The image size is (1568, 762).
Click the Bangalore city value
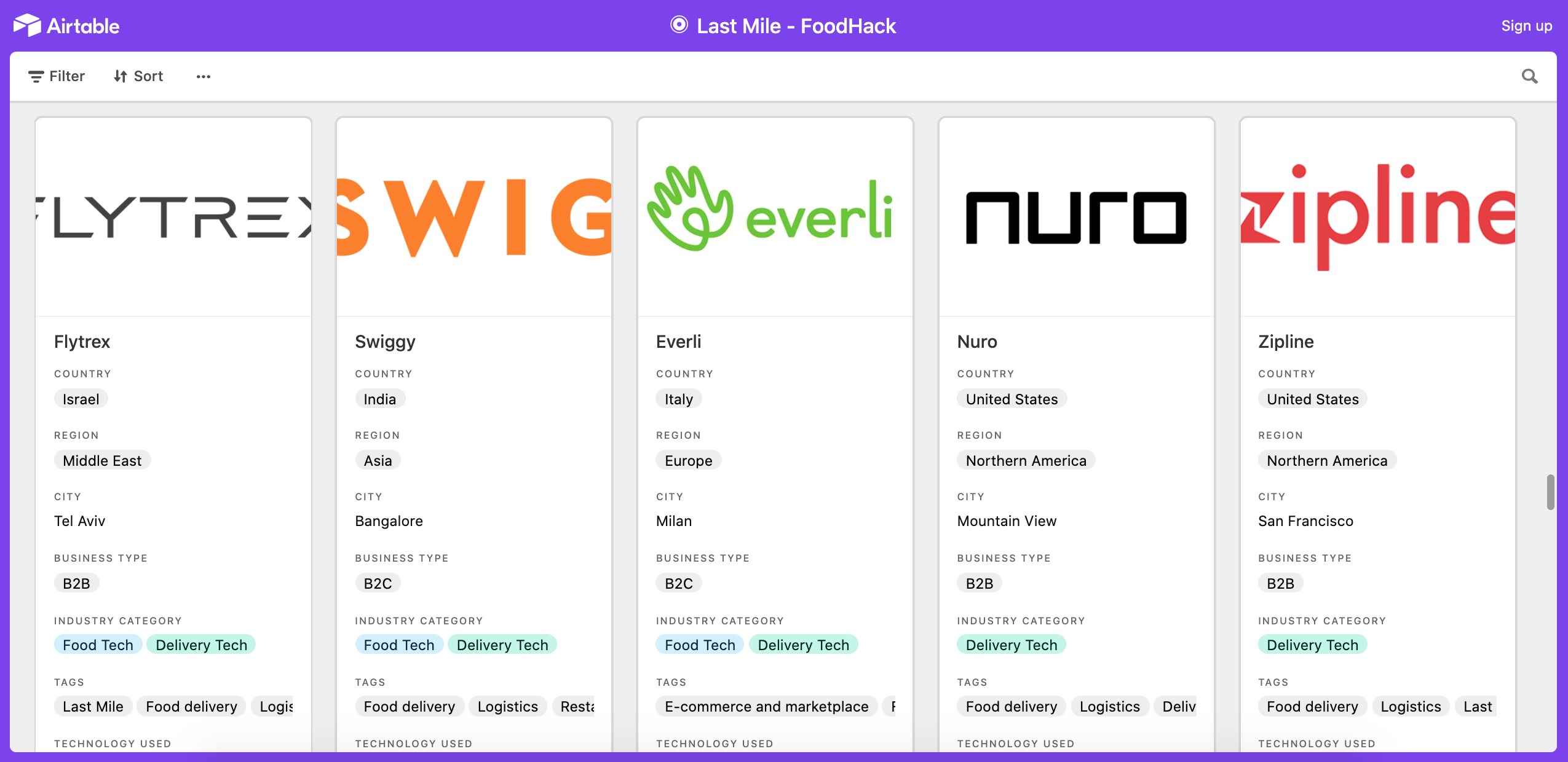pos(389,521)
